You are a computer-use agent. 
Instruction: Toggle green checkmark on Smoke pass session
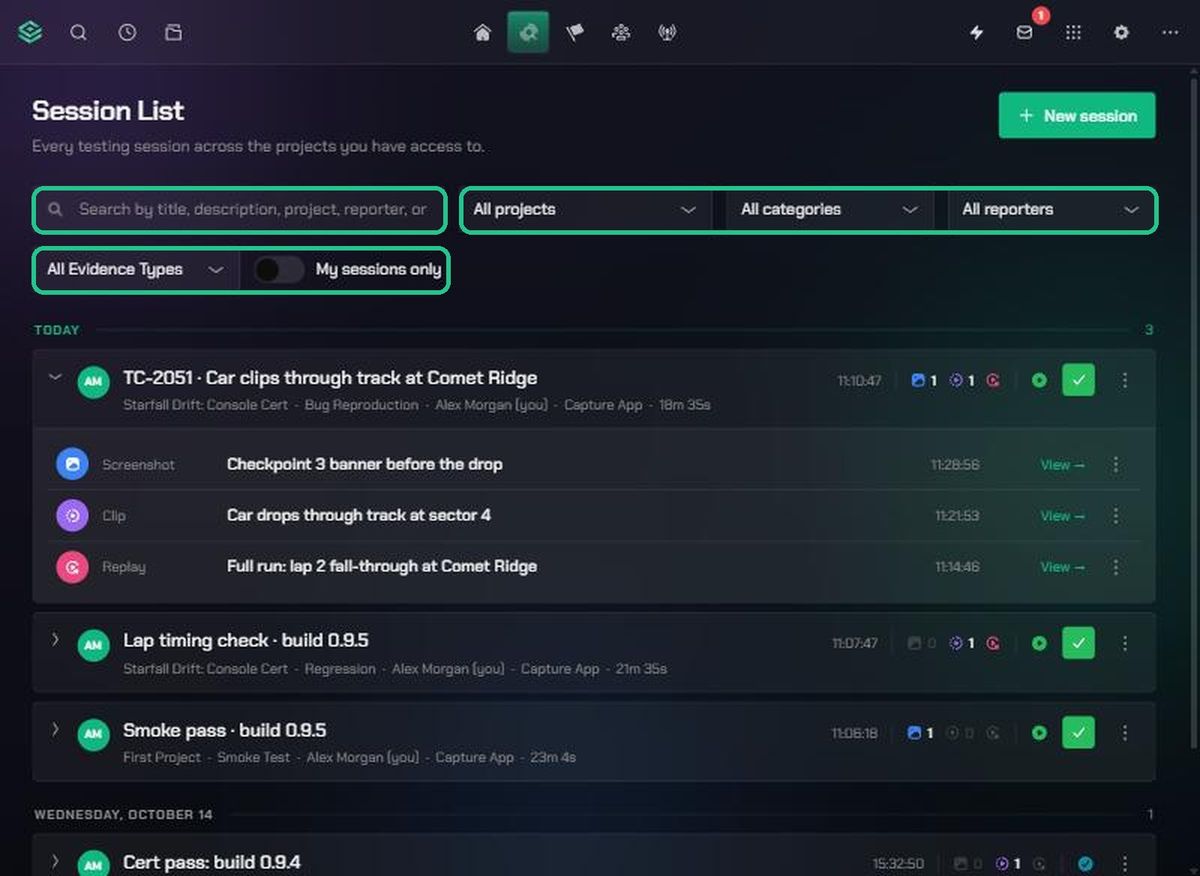click(x=1078, y=733)
